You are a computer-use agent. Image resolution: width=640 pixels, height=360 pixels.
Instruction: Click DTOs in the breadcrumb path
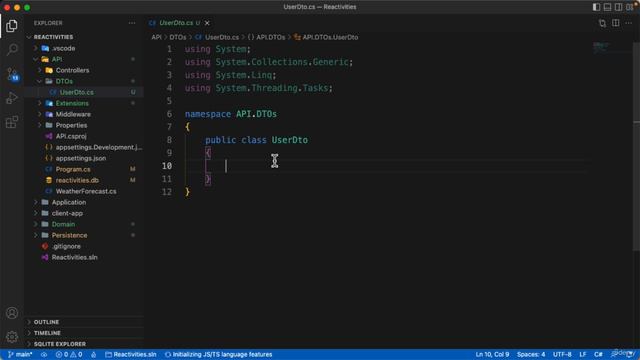178,37
